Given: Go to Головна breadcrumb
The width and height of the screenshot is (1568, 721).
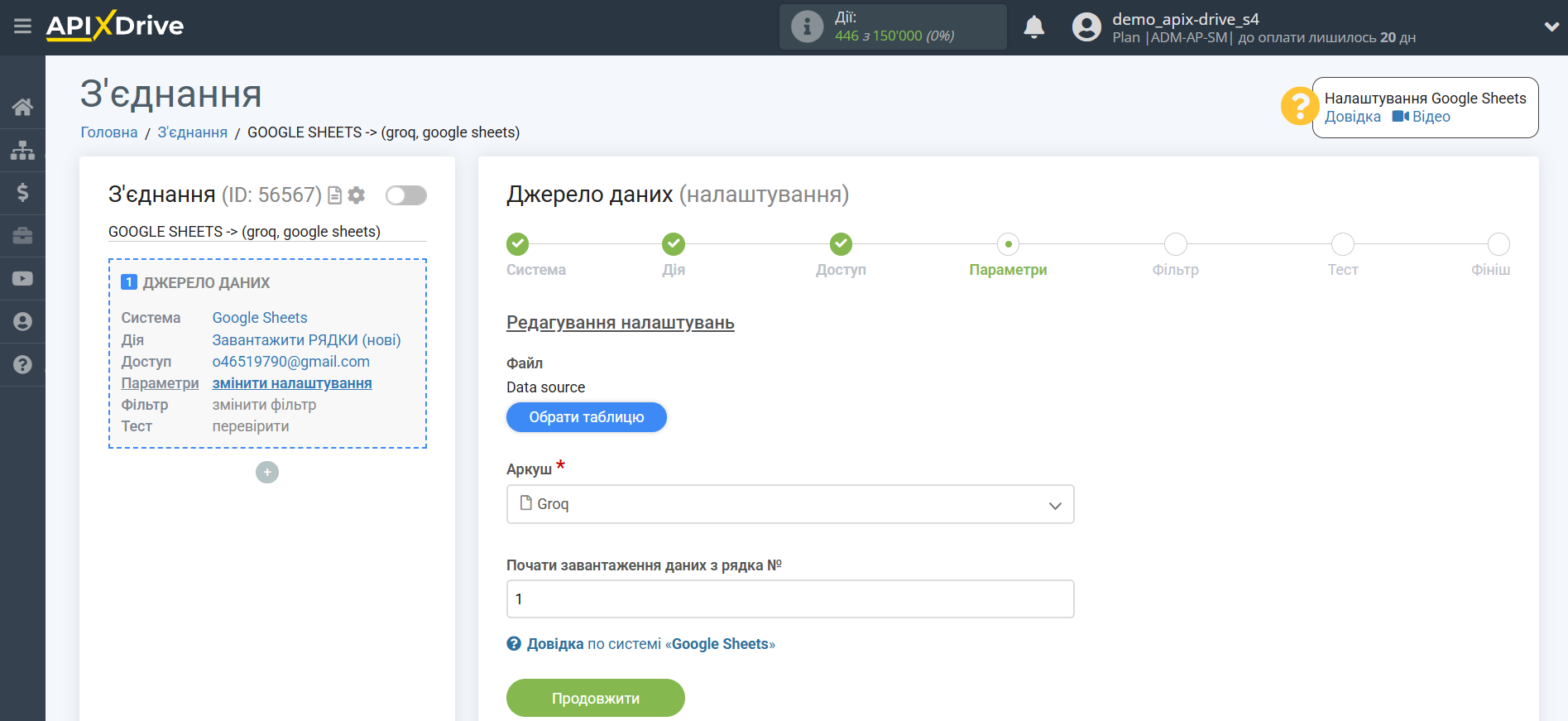Looking at the screenshot, I should pos(109,132).
